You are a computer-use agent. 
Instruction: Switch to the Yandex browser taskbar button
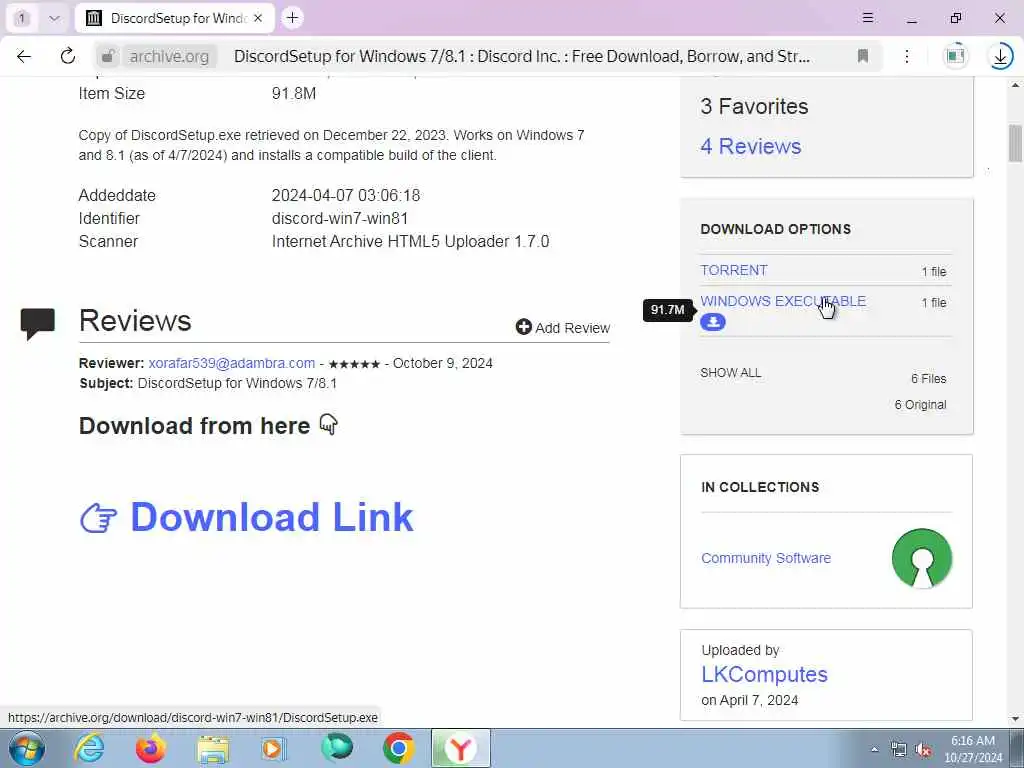click(461, 748)
